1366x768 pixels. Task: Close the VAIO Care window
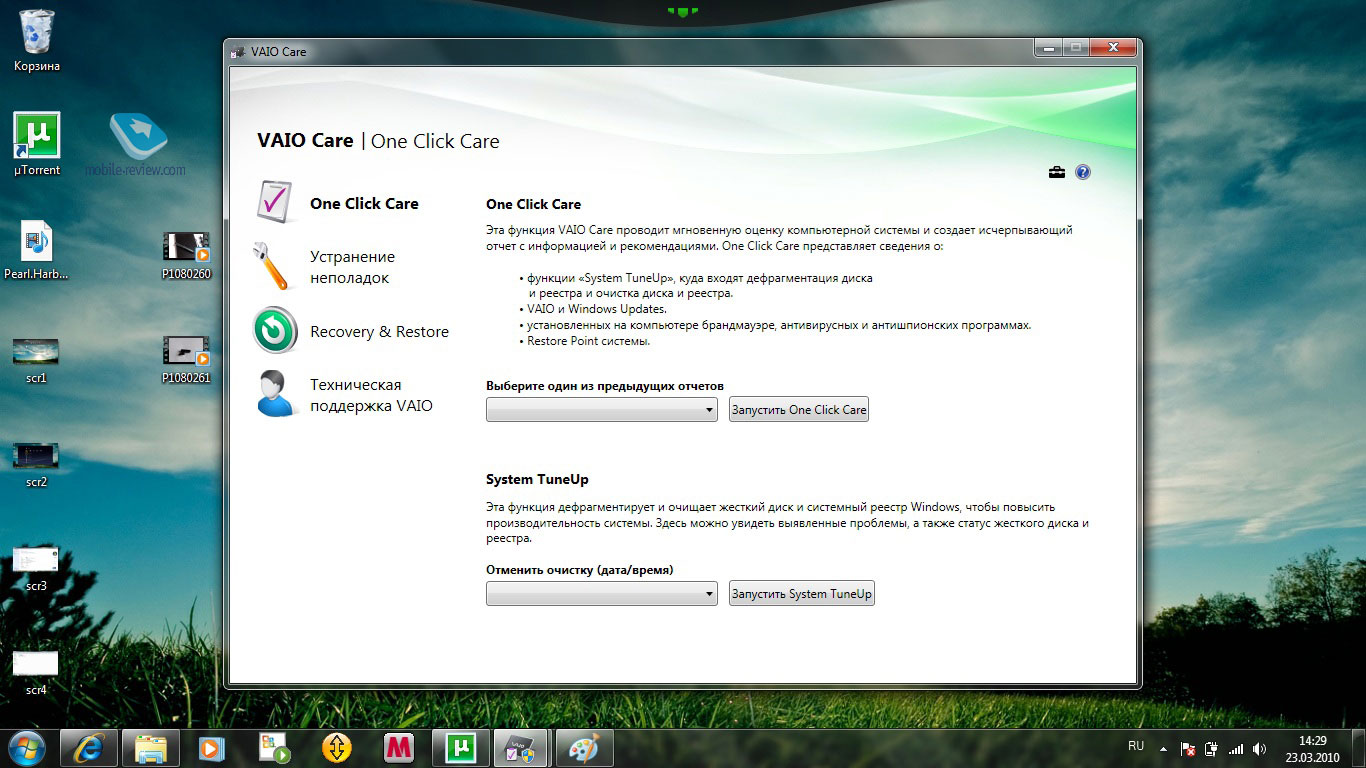point(1112,47)
